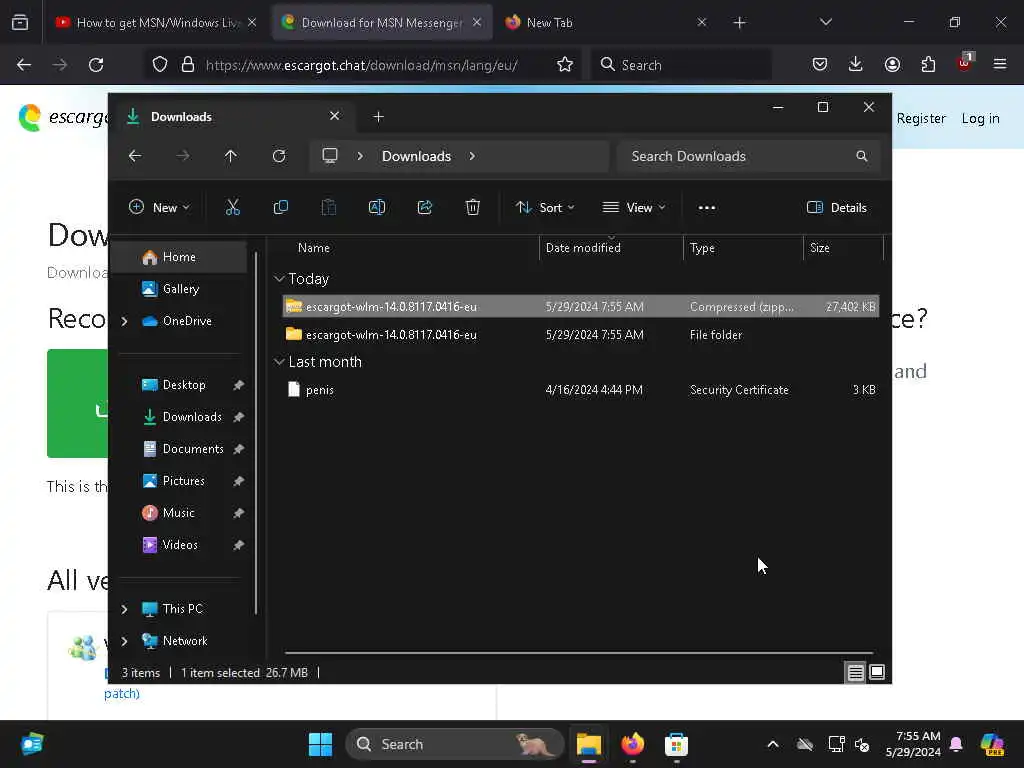The image size is (1024, 768).
Task: Open Firefox shield tracking protection icon
Action: (x=160, y=65)
